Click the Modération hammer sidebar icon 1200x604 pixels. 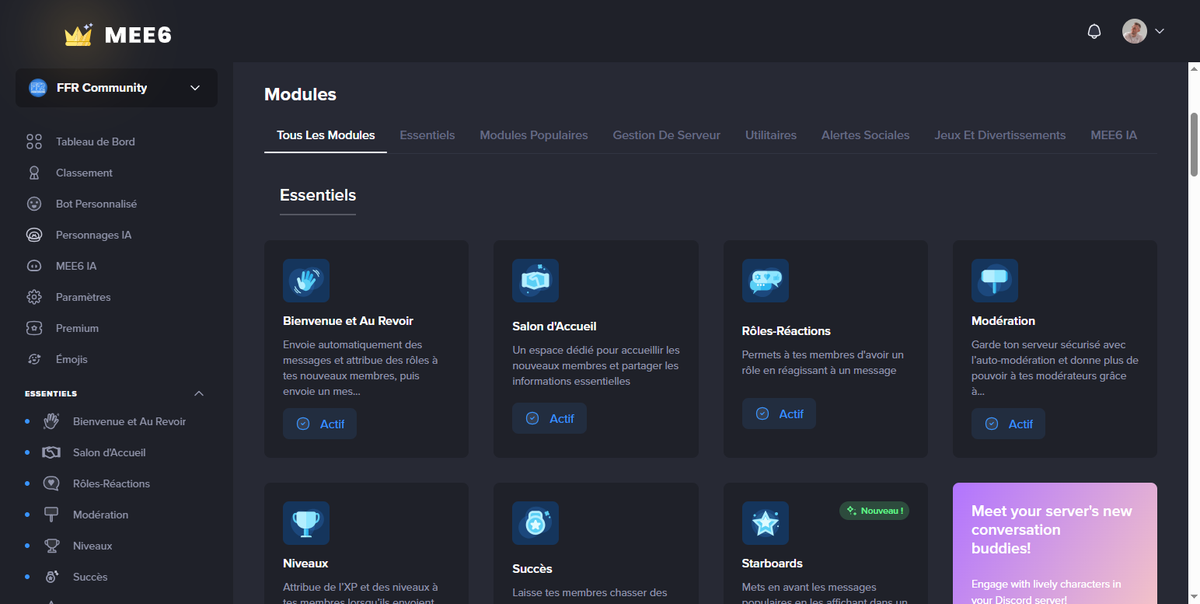[x=51, y=514]
